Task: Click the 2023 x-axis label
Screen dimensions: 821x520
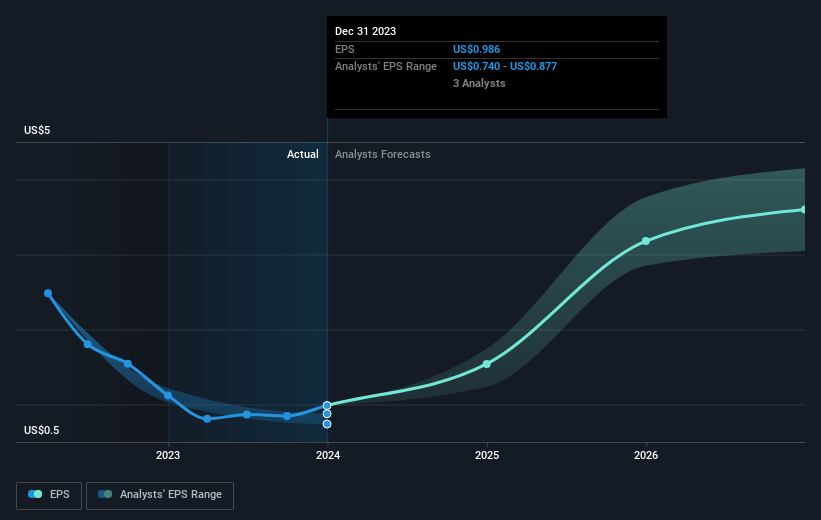Action: [168, 455]
